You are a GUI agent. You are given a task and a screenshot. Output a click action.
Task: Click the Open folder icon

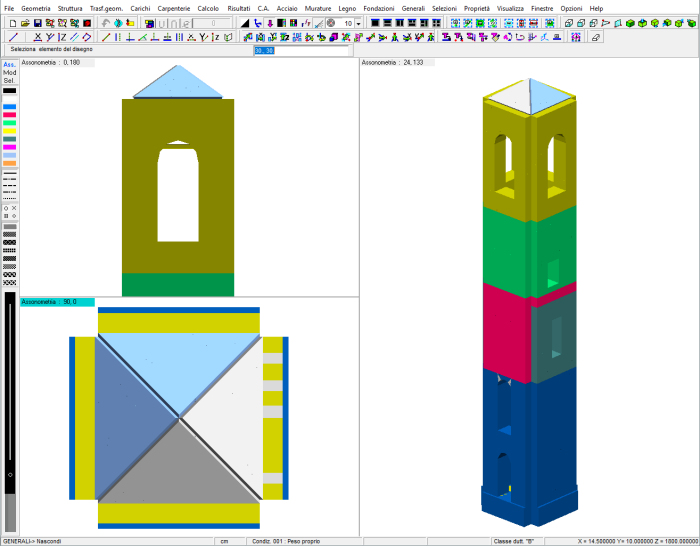tap(24, 23)
